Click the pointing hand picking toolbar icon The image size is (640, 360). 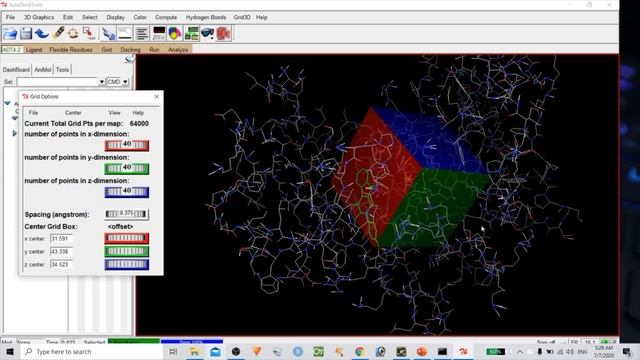pos(109,33)
